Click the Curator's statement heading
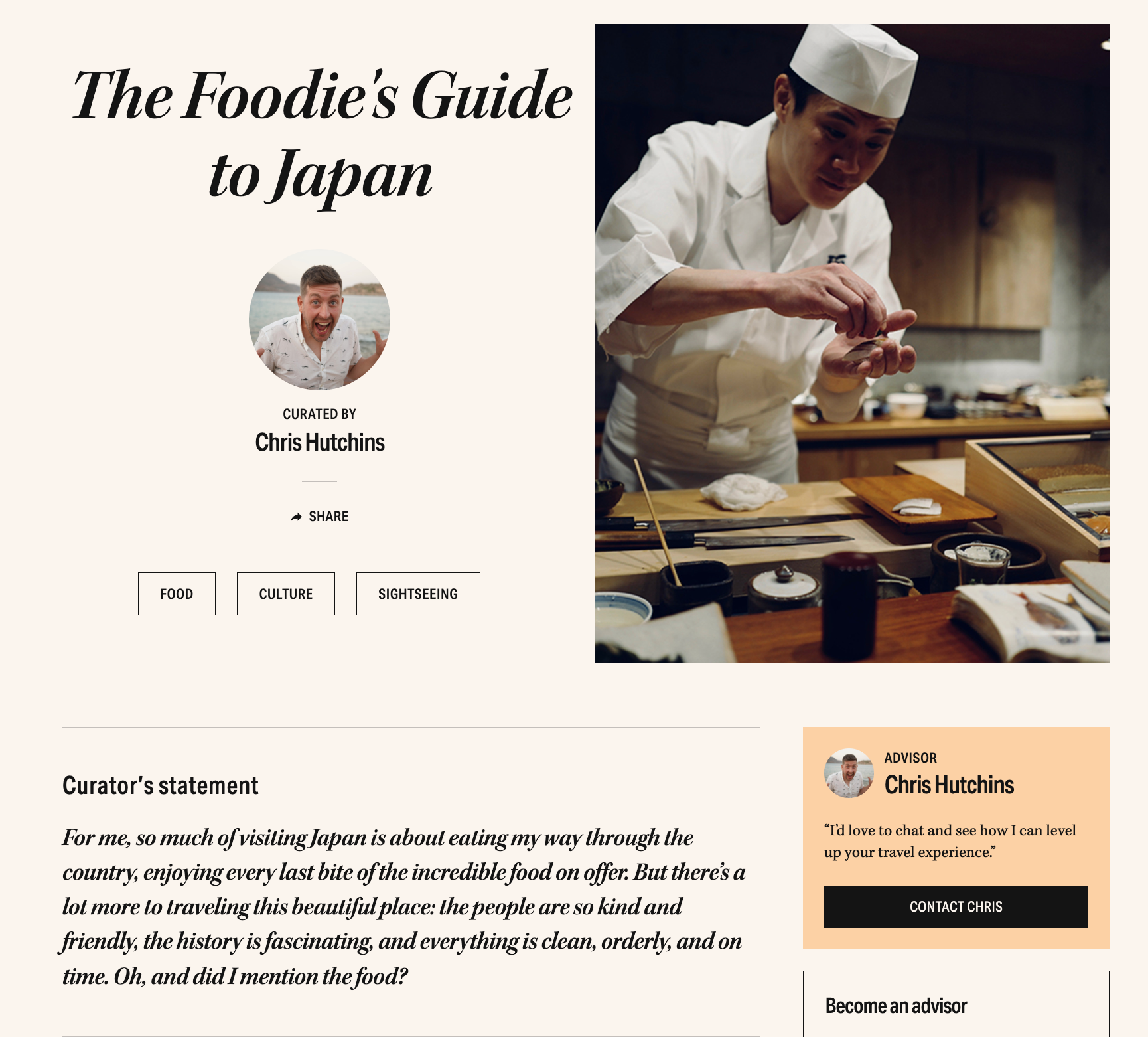The image size is (1148, 1037). (x=161, y=785)
